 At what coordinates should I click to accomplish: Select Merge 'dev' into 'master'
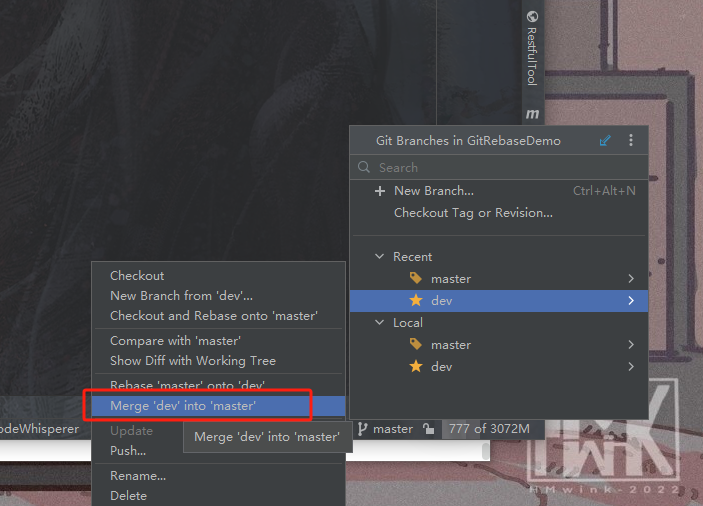pos(183,406)
